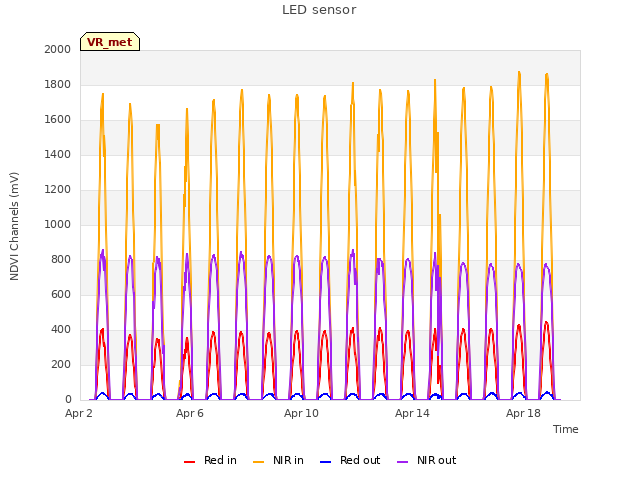The height and width of the screenshot is (480, 640).
Task: Click the Apr 10 x-axis tick label
Action: click(301, 413)
